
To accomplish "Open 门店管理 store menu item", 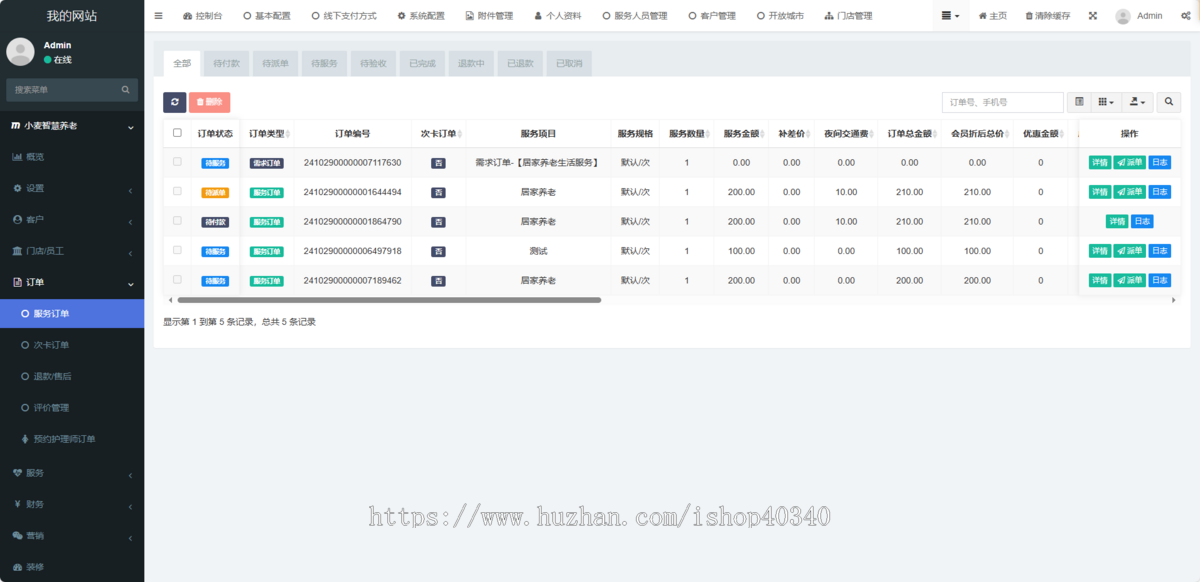I will (848, 16).
